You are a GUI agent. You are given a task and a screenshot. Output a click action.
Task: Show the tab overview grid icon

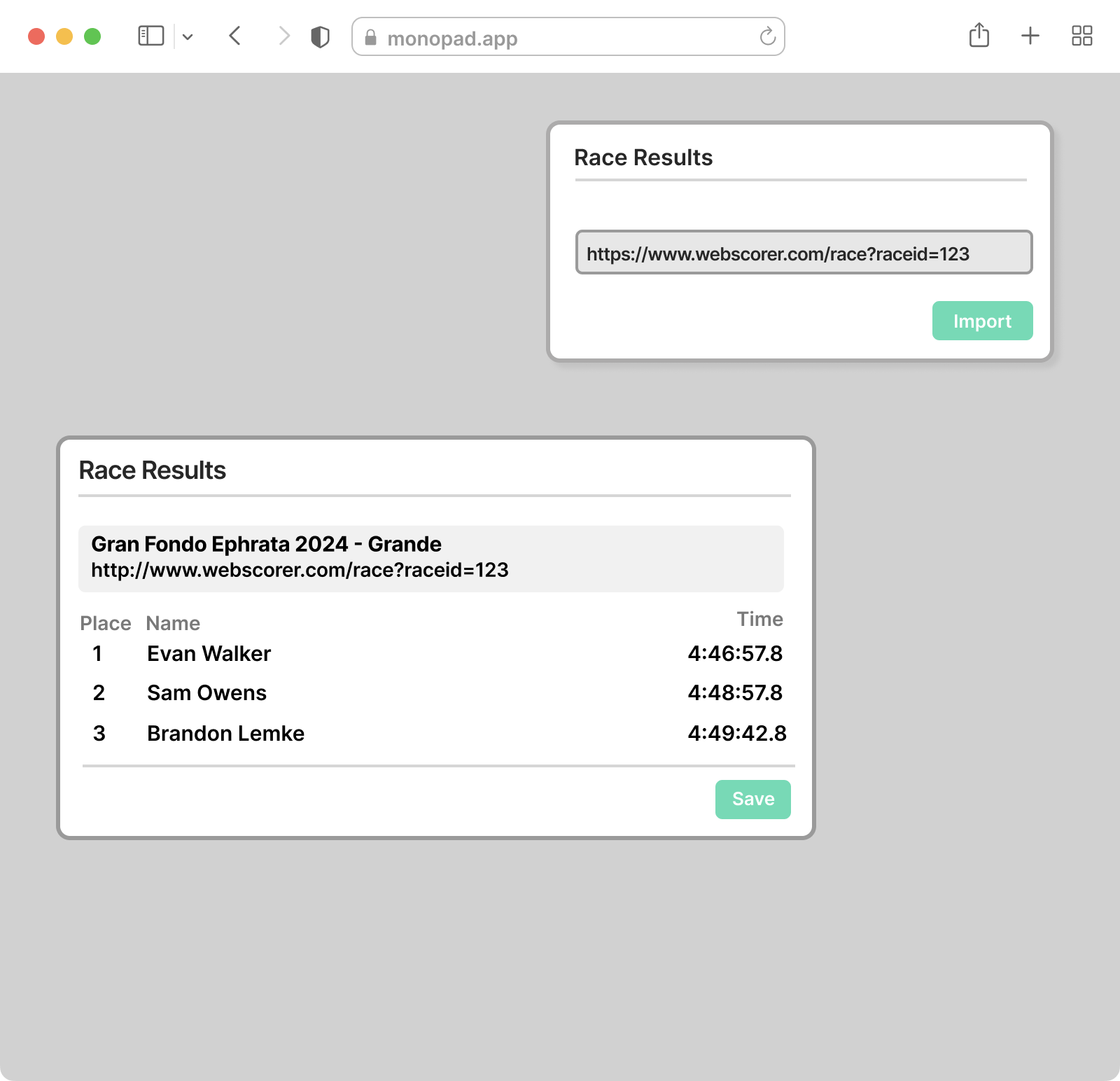point(1082,36)
